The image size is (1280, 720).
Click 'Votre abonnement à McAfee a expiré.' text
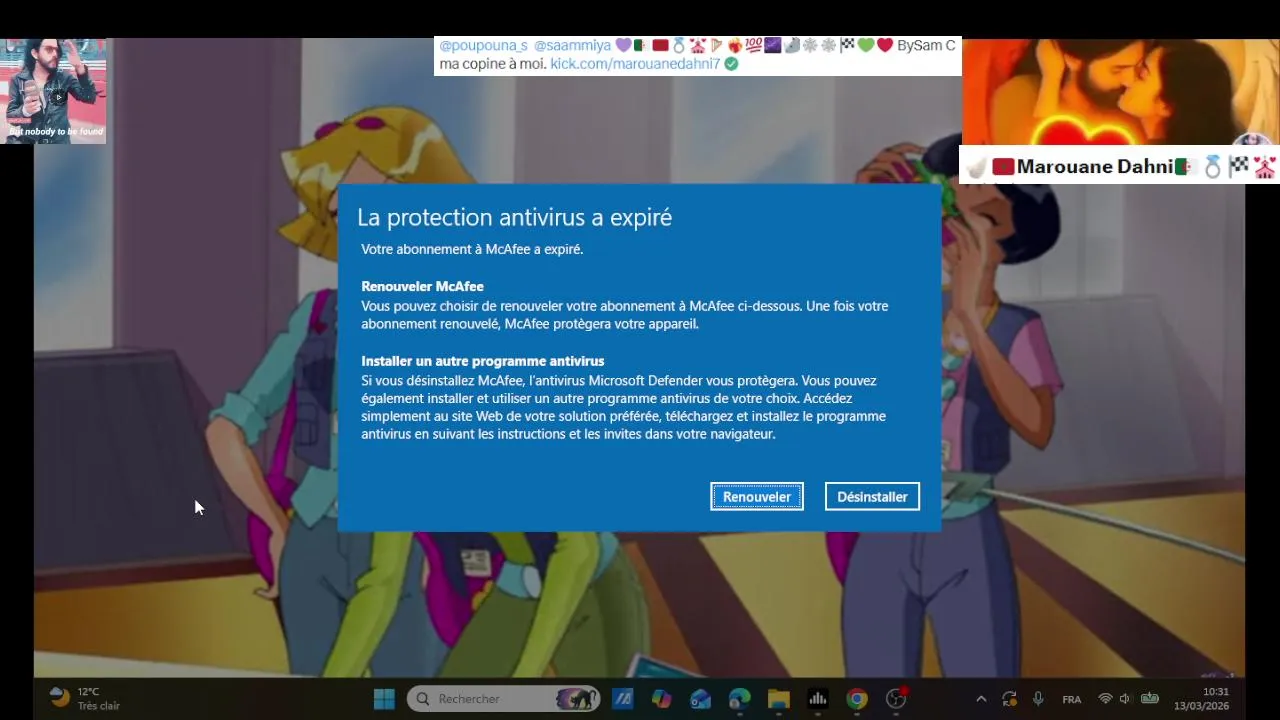coord(472,249)
